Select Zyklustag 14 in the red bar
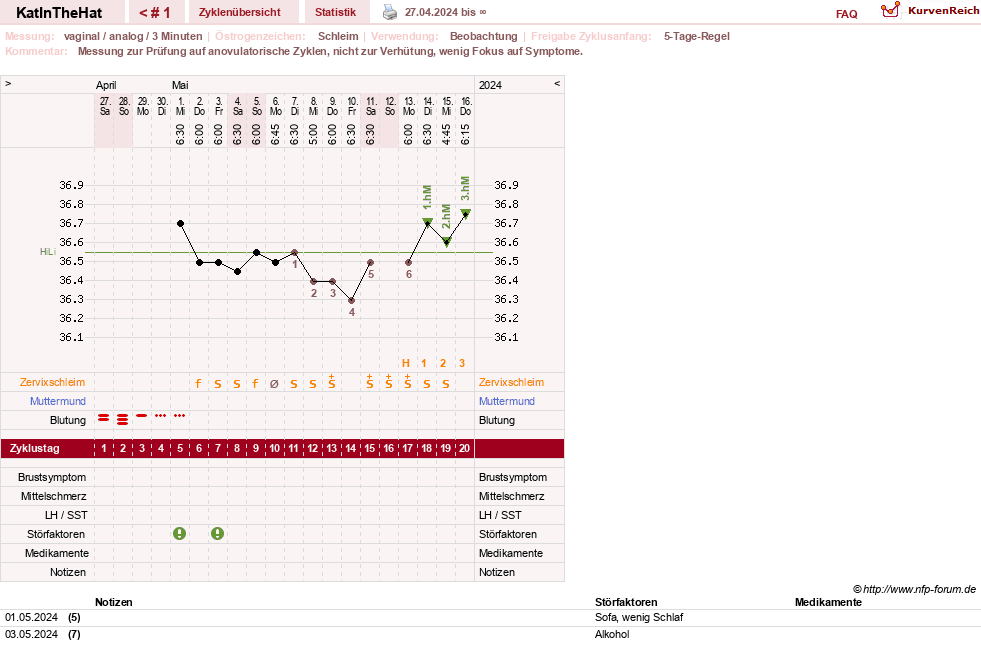The width and height of the screenshot is (981, 661). click(x=350, y=448)
